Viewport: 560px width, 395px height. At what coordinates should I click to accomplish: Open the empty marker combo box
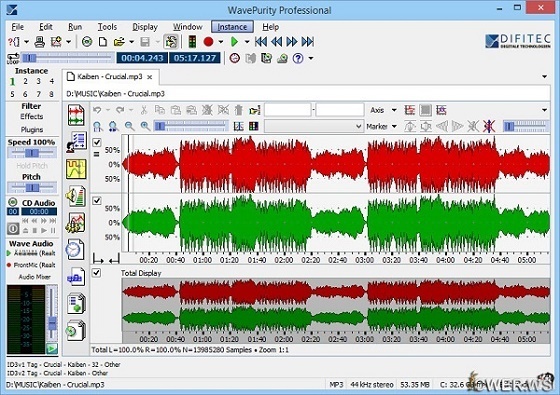pos(314,126)
